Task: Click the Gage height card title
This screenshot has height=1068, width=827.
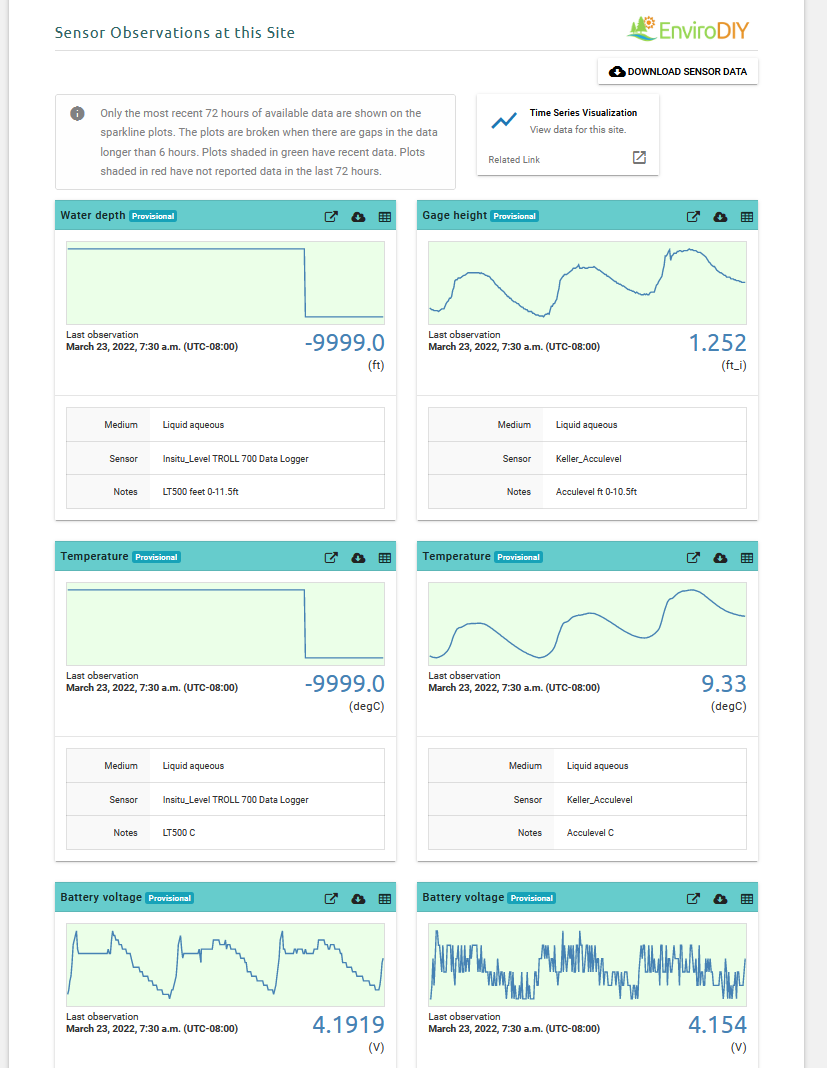Action: pyautogui.click(x=454, y=215)
